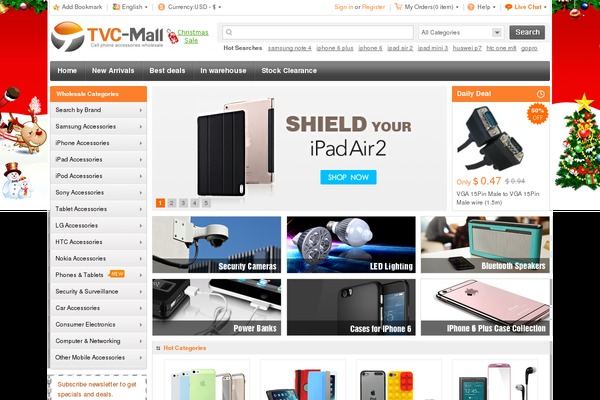Click the SHOP NOW banner button
600x400 pixels.
point(348,177)
